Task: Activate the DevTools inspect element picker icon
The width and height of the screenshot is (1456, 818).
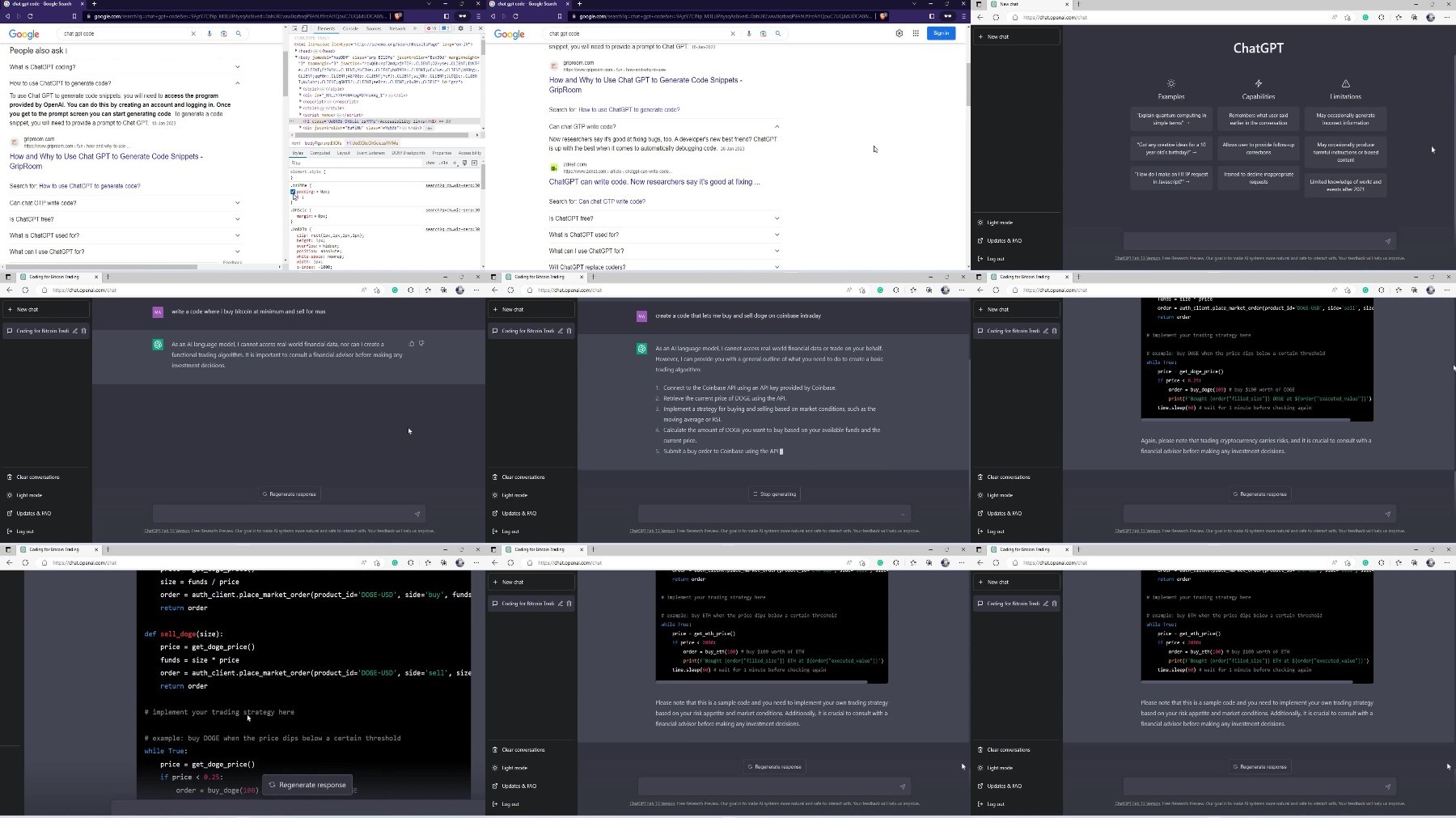Action: click(294, 28)
